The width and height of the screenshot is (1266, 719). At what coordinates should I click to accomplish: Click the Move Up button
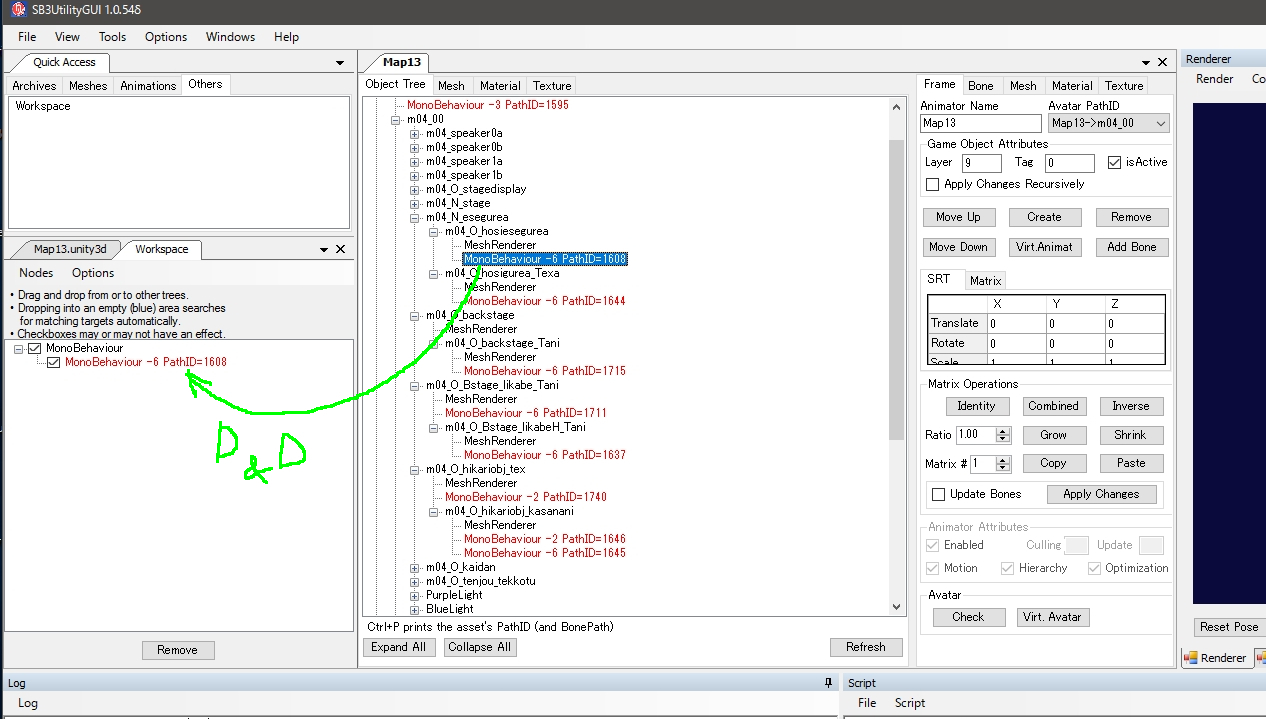pyautogui.click(x=958, y=217)
